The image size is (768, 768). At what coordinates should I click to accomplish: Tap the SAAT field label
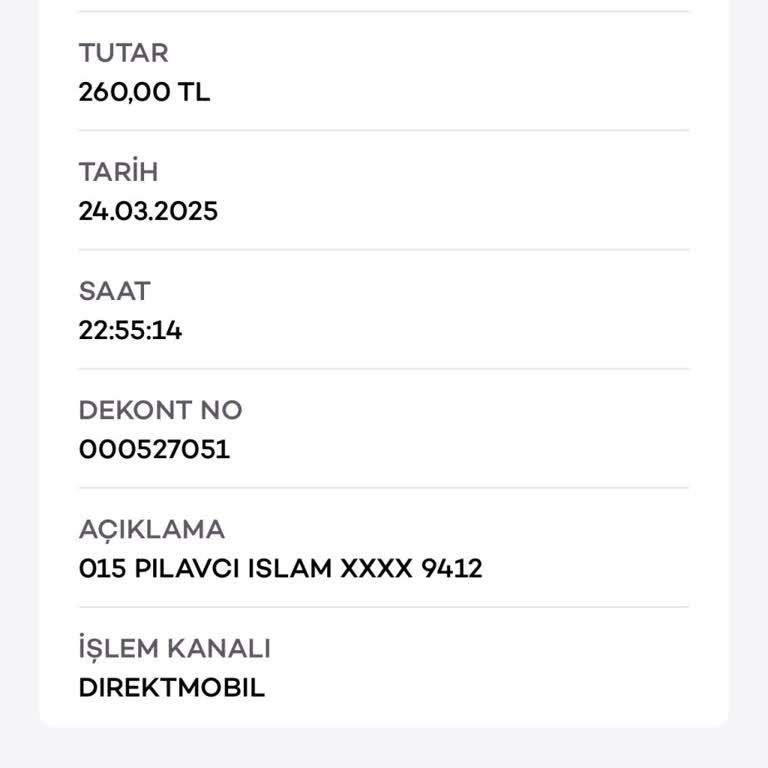pos(114,291)
